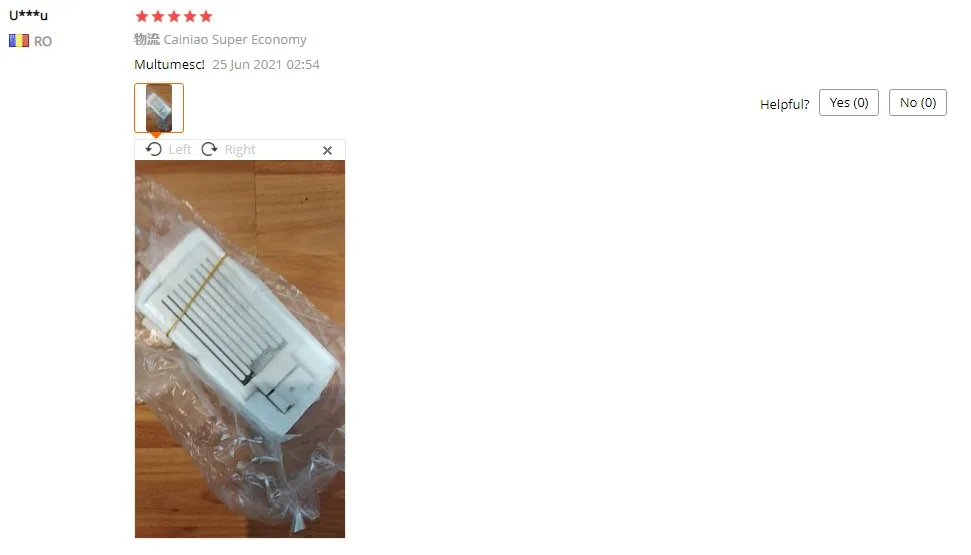Click the RO country code

pos(43,42)
